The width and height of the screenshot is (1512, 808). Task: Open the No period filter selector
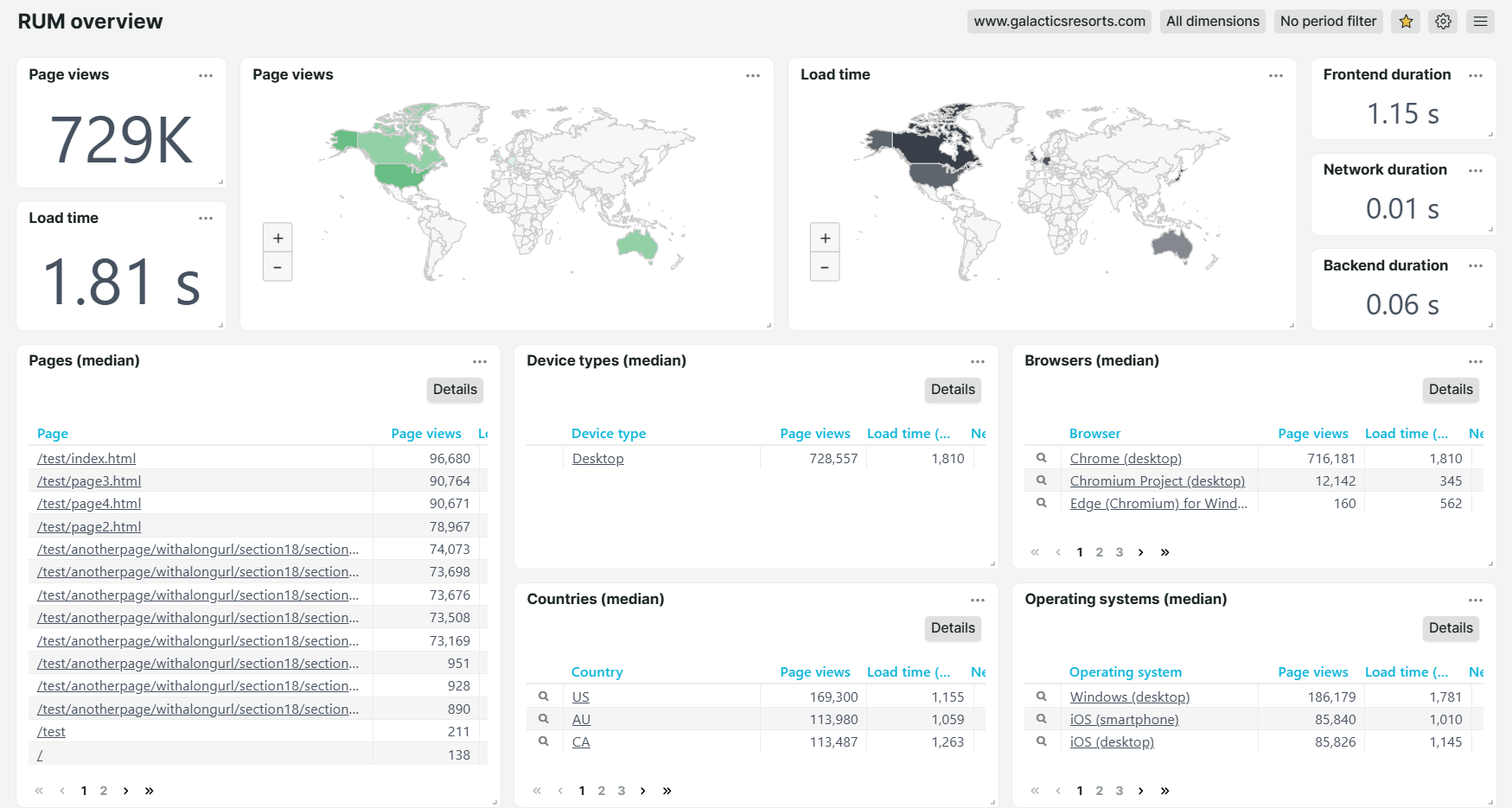(1328, 22)
